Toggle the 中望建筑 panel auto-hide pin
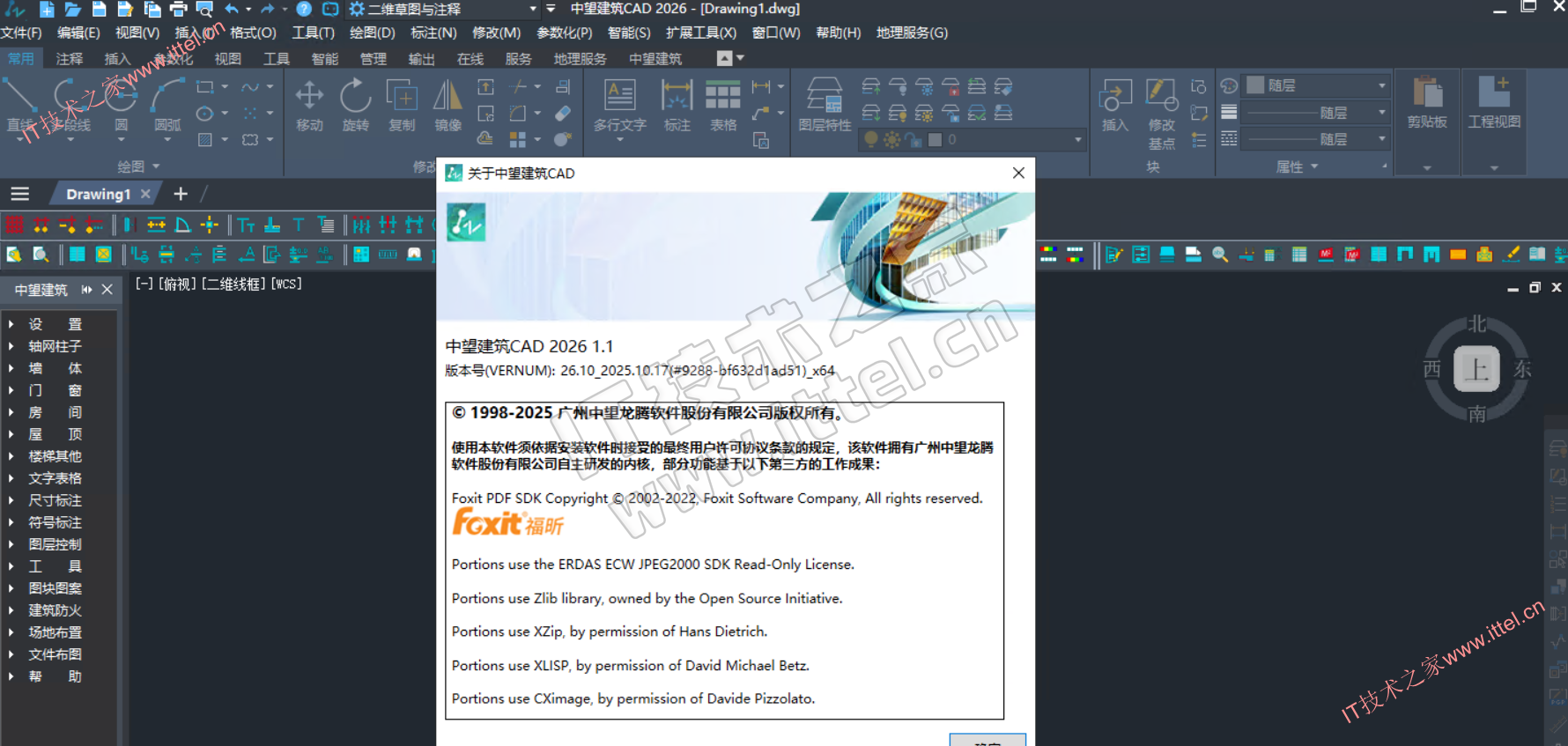 click(x=86, y=290)
